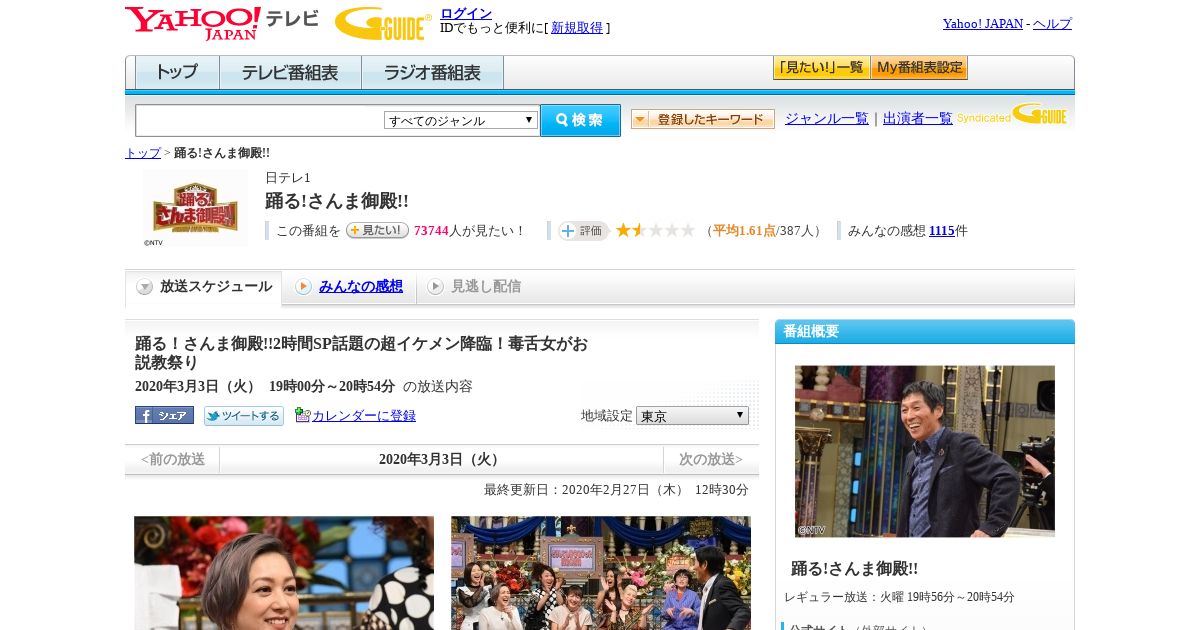Screen dimensions: 1200x630
Task: Open the Yahoo! JAPAN link at top right
Action: coord(983,23)
